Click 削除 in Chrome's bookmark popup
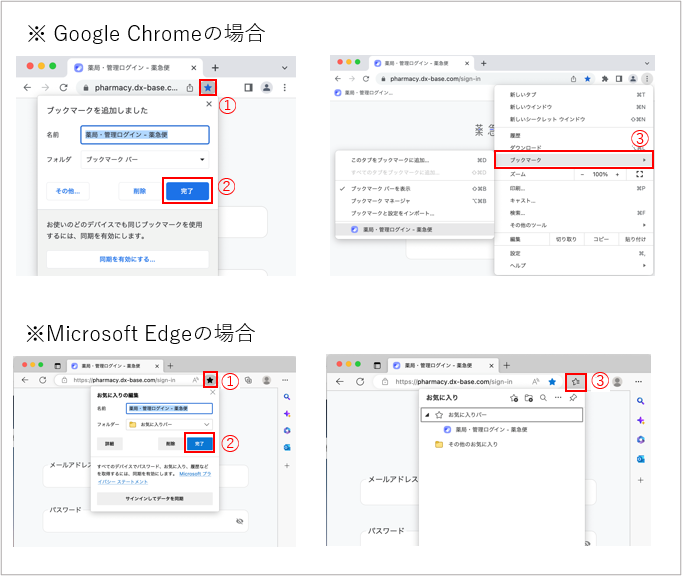682x576 pixels. tap(139, 190)
